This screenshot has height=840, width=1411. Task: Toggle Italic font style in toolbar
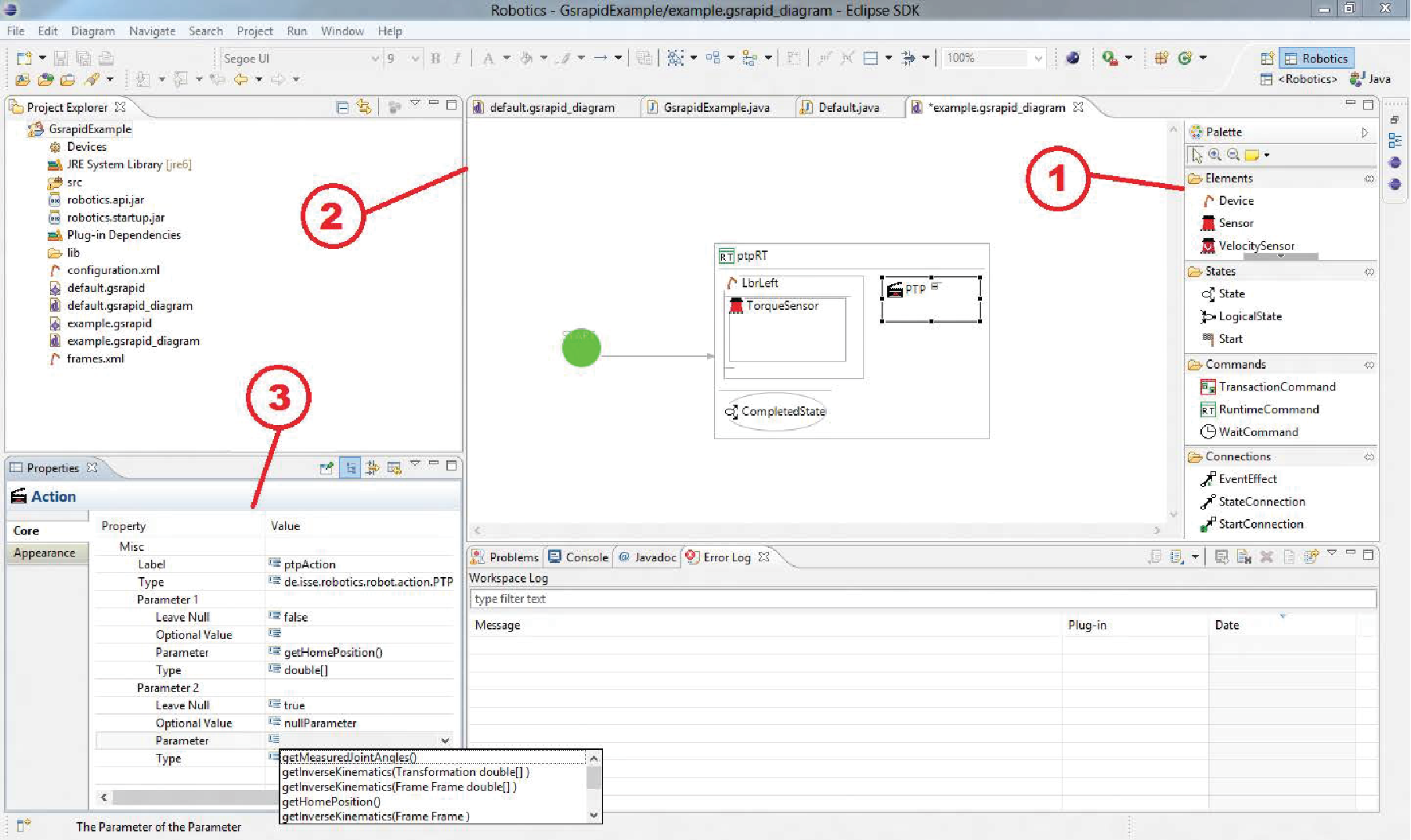click(x=457, y=58)
